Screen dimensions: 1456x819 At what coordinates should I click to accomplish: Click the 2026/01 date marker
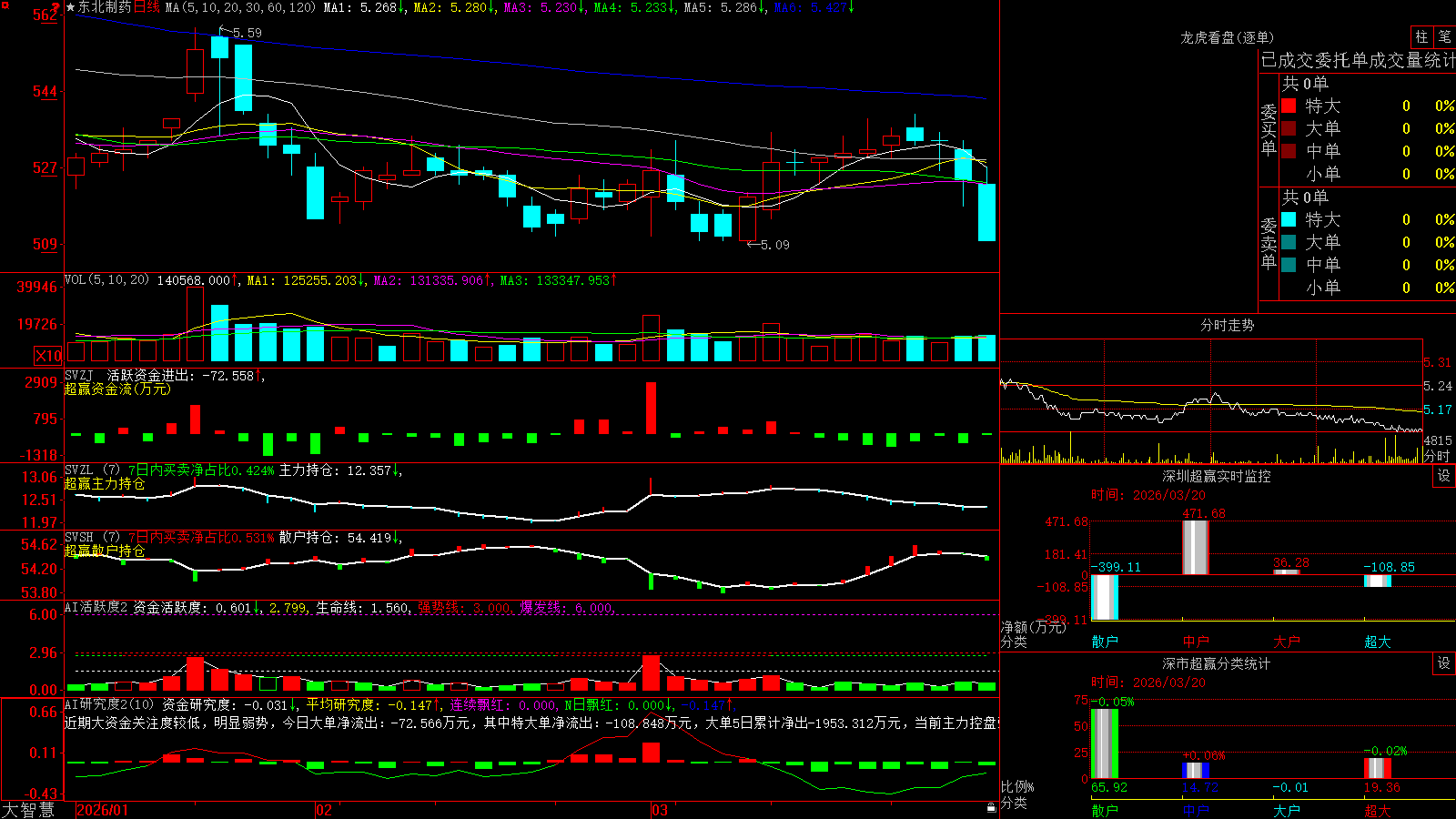point(102,810)
